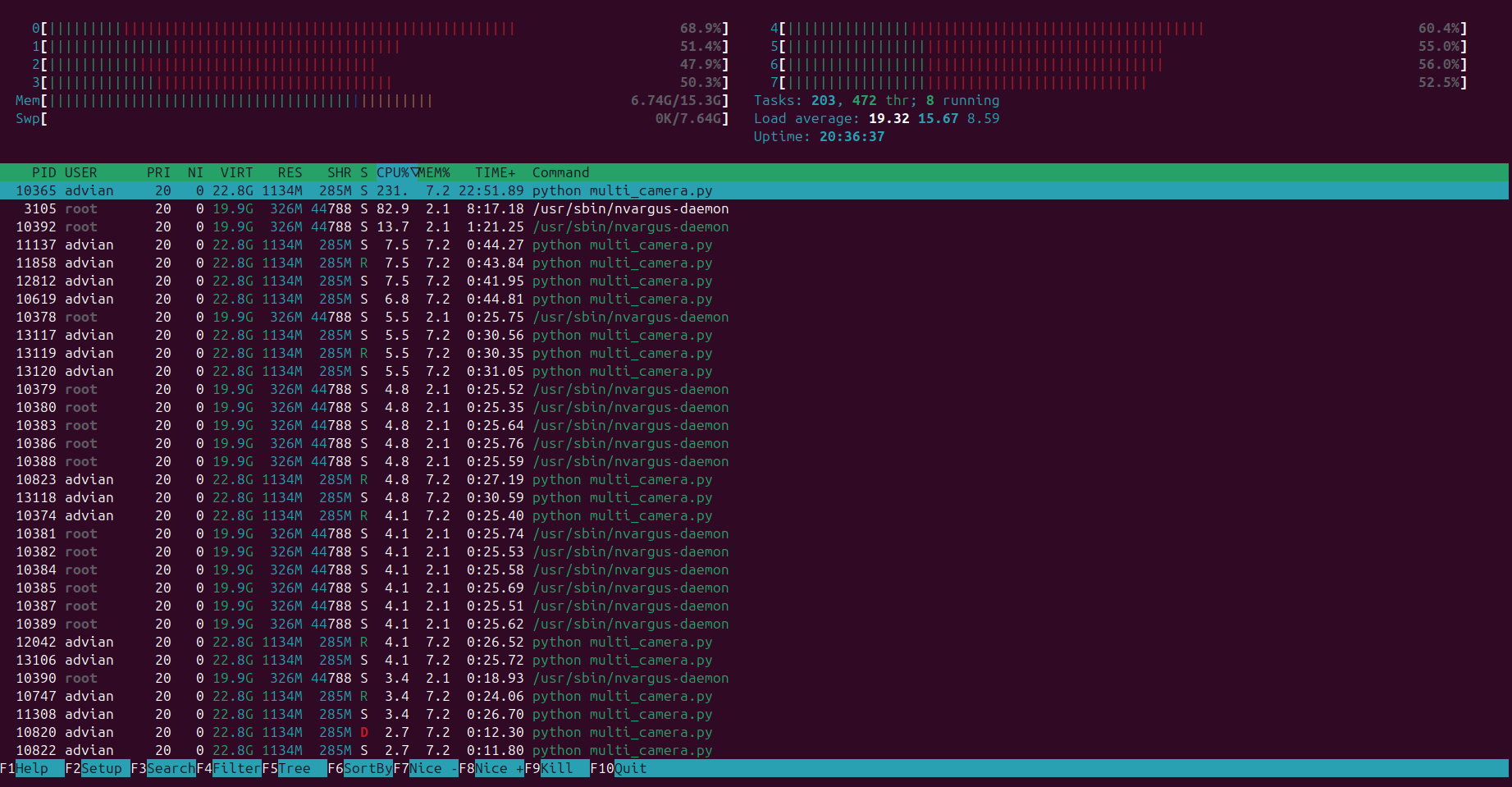Screen dimensions: 1512x787
Task: Sort by the Command column header
Action: click(560, 172)
